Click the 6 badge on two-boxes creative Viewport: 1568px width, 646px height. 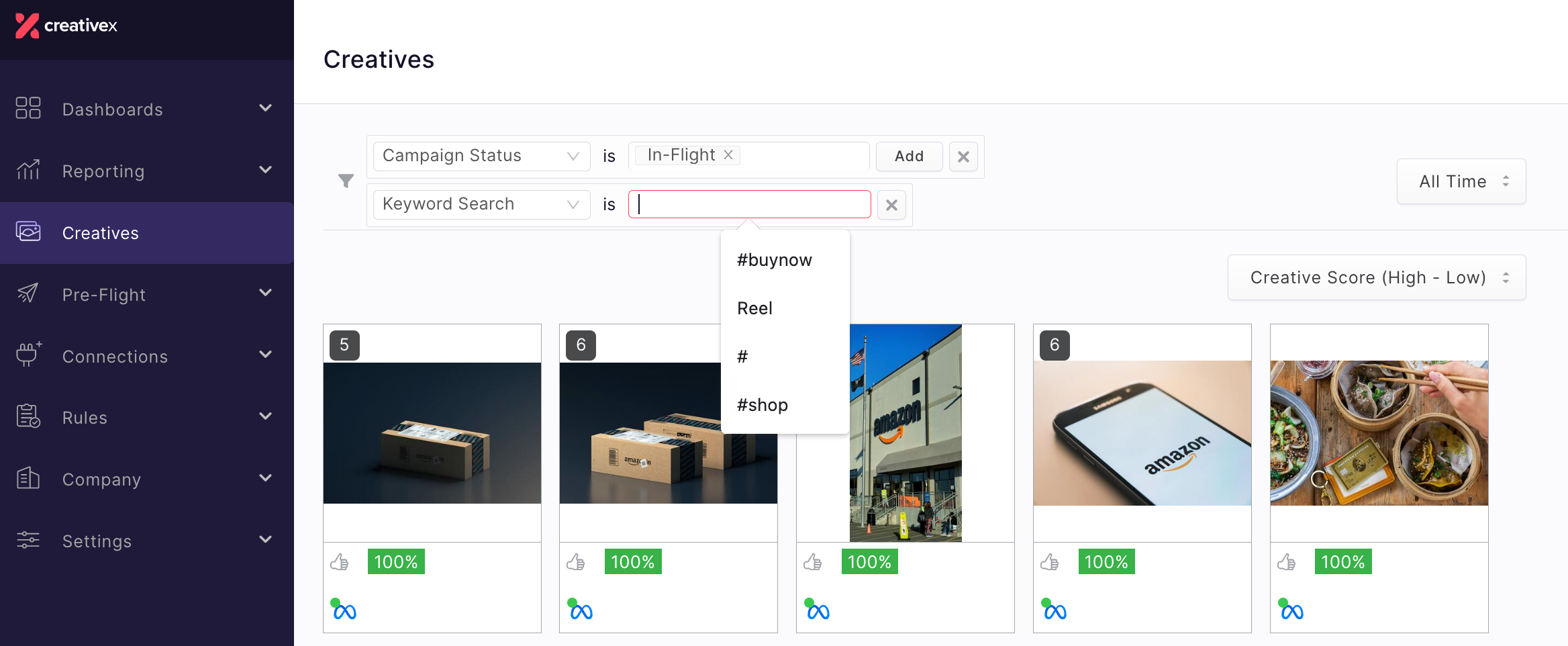point(581,345)
